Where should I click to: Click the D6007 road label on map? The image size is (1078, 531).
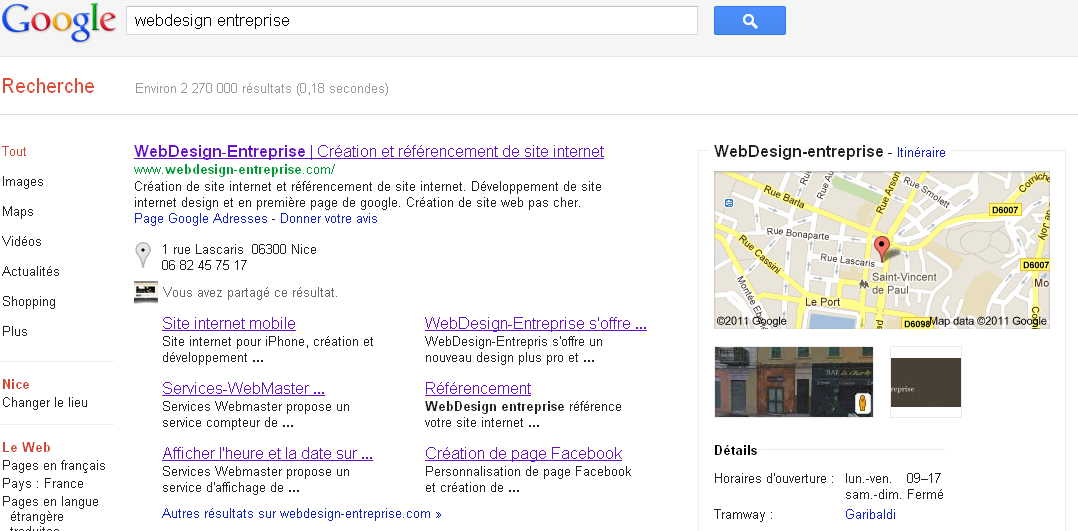1006,209
